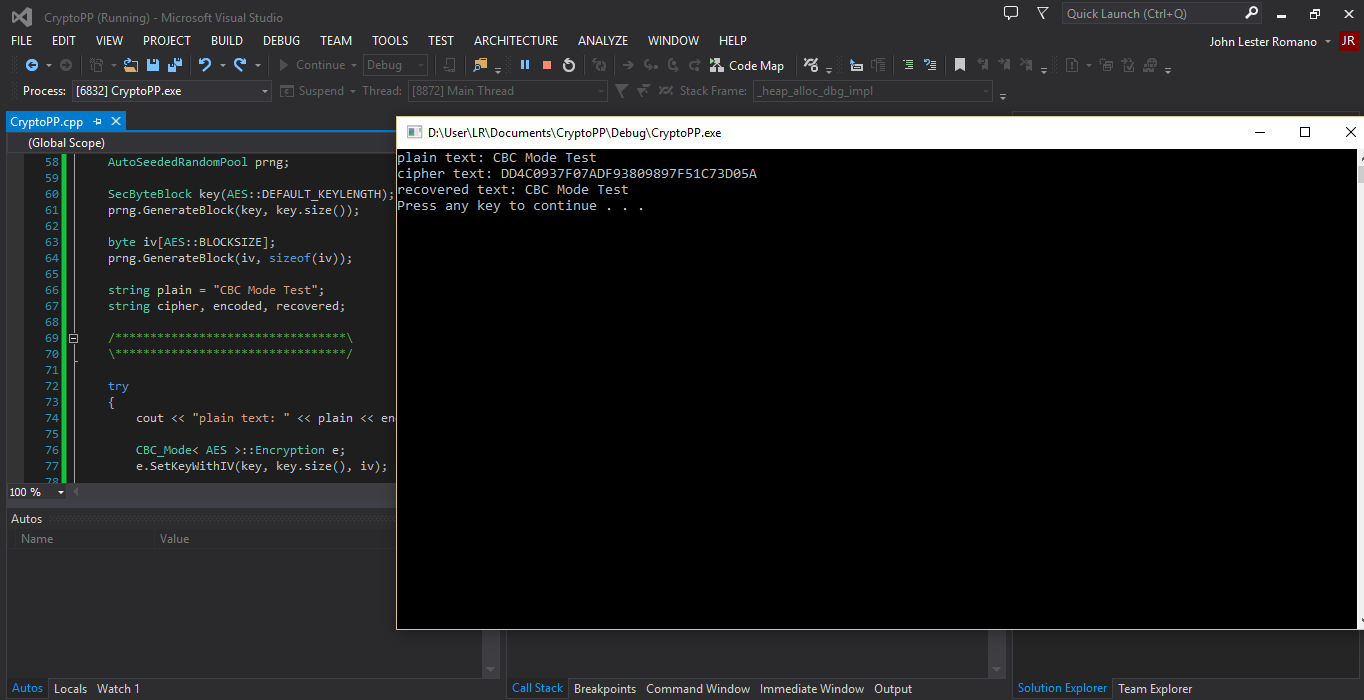Open the Stack Frame dropdown

986,91
